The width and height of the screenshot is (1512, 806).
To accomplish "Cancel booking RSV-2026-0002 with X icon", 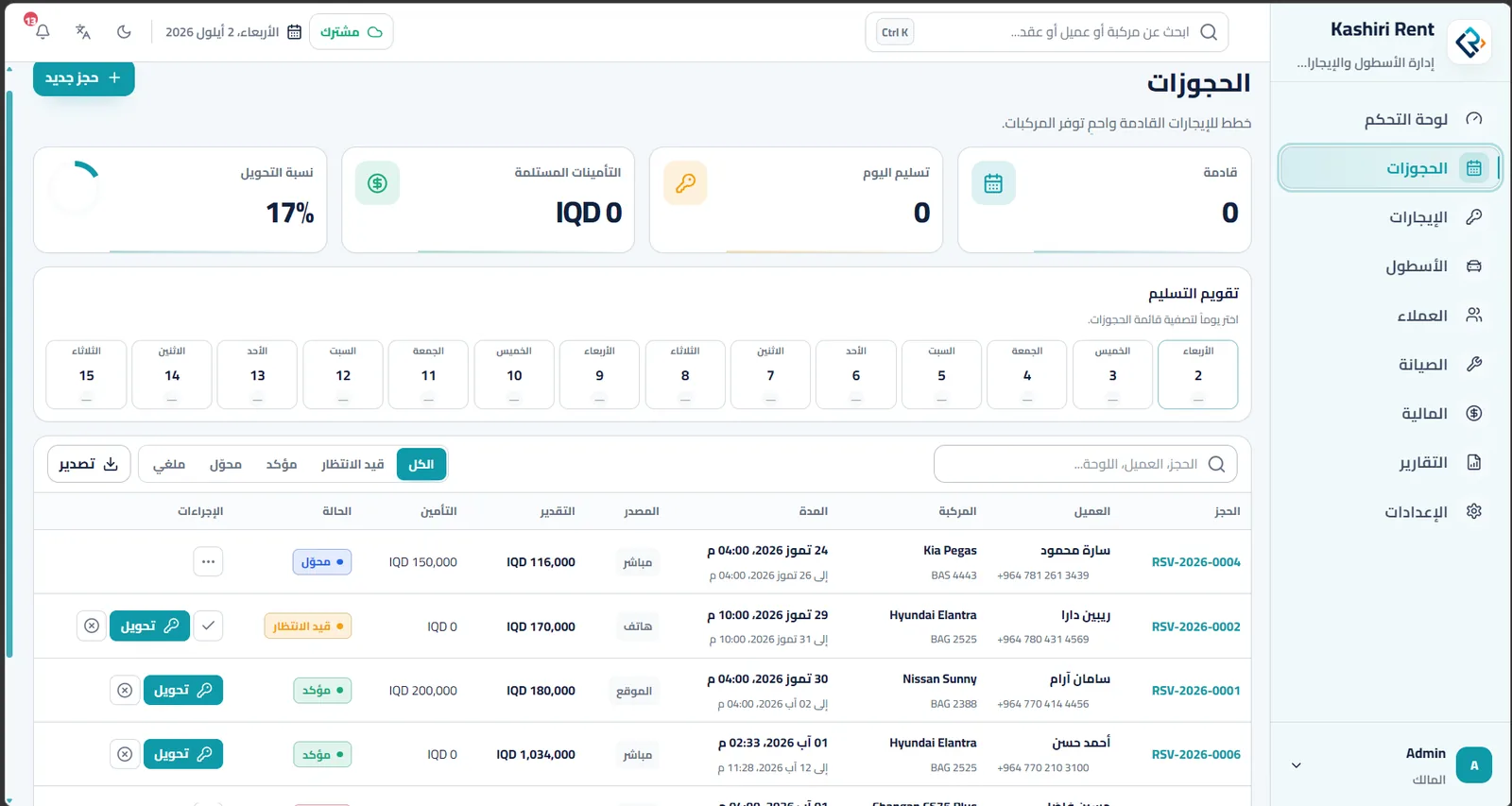I will 92,626.
